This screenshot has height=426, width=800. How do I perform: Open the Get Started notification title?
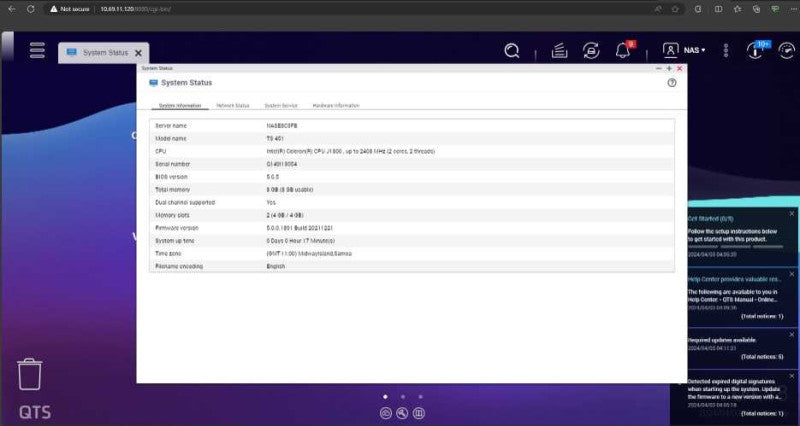(710, 218)
